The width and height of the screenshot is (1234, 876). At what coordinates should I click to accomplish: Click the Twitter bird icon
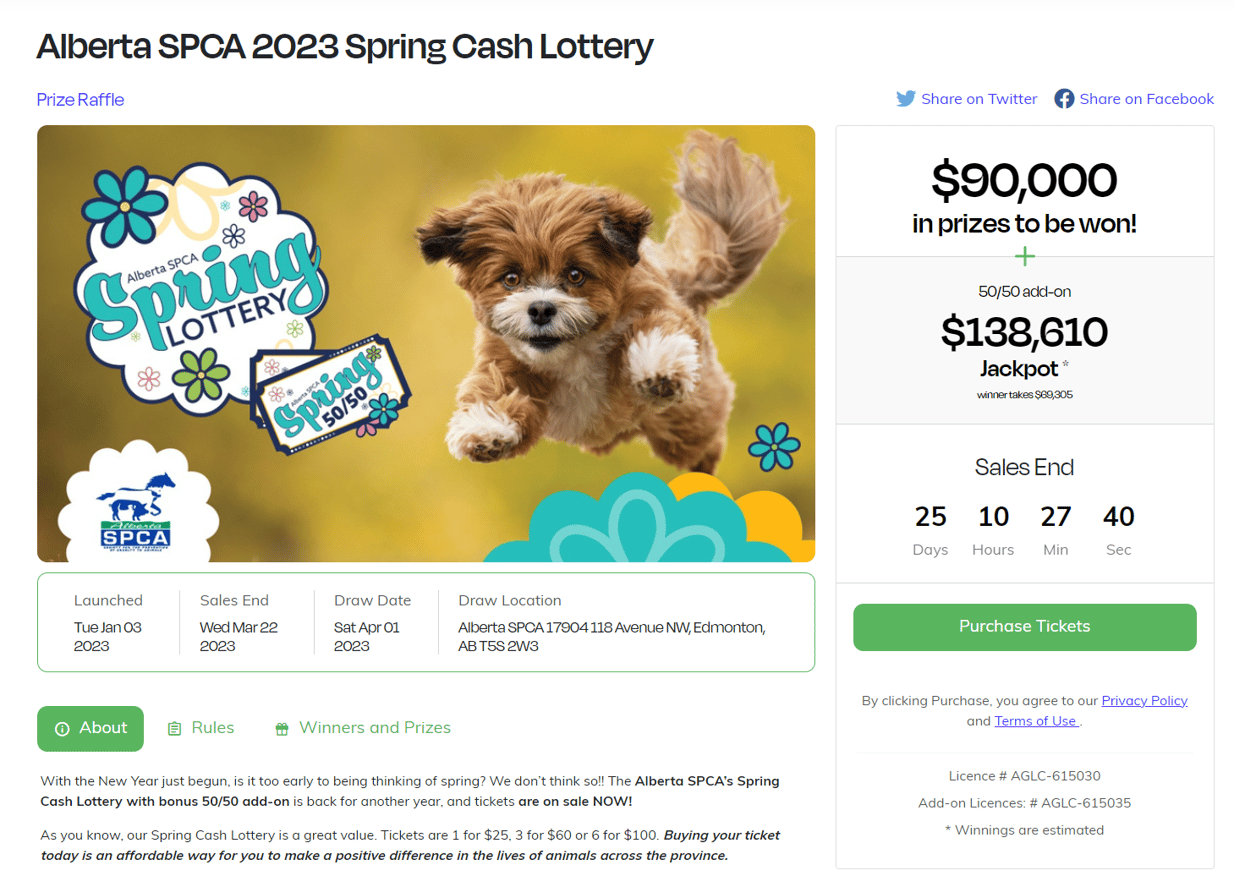pos(905,98)
